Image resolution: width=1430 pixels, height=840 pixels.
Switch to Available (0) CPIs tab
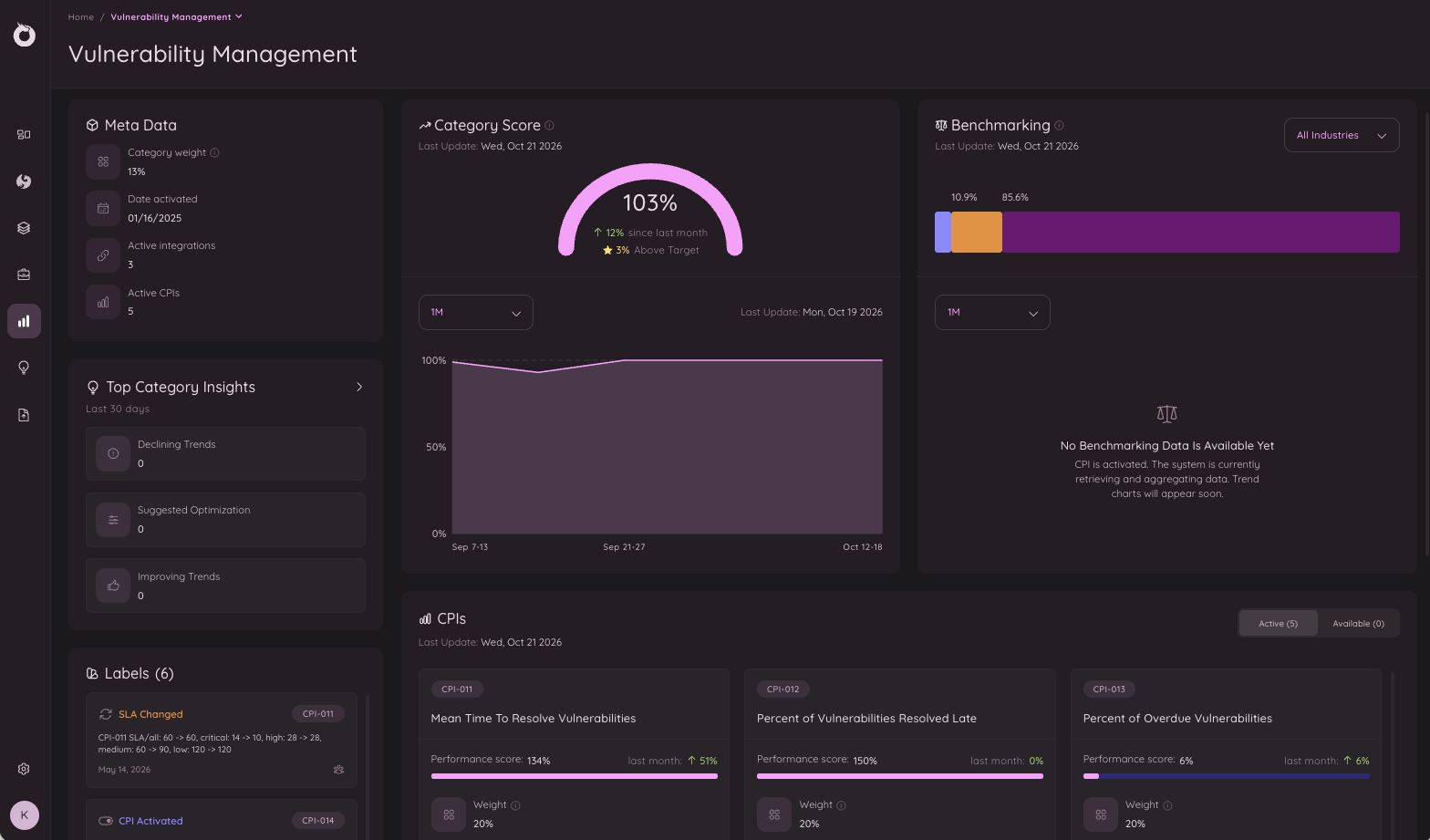(x=1358, y=624)
